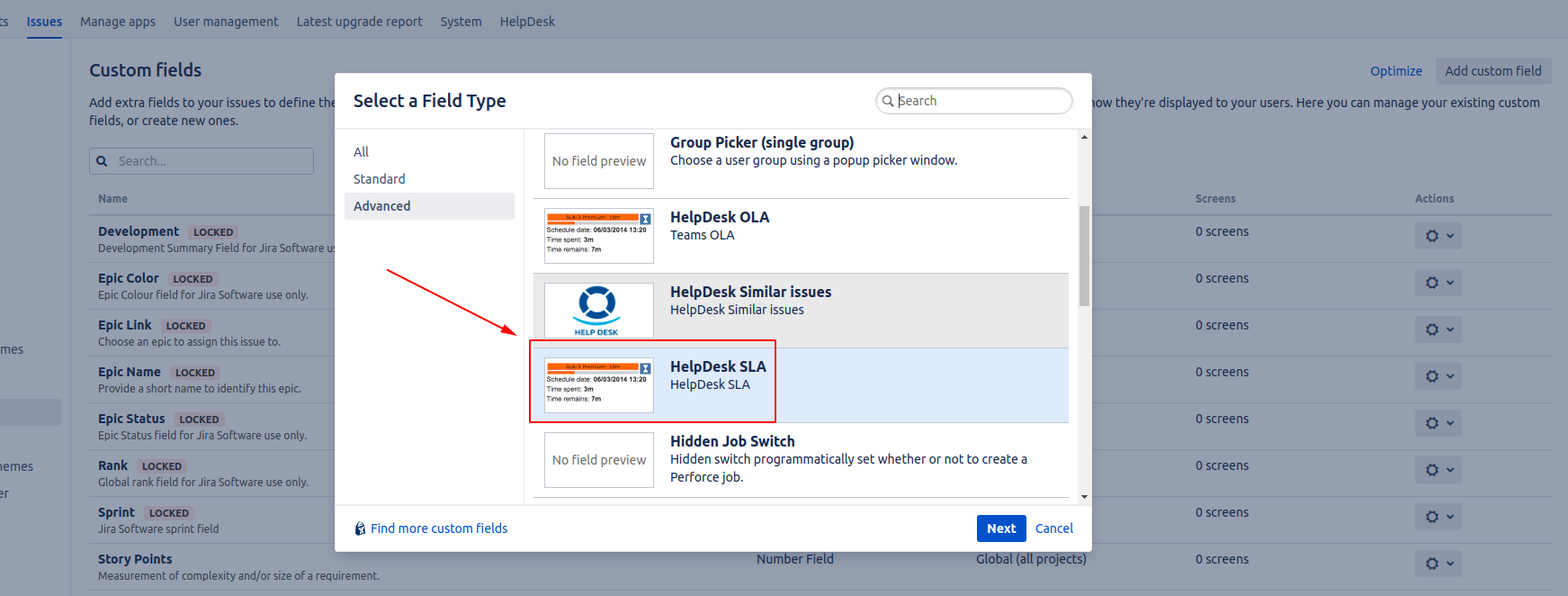
Task: Select the All field type category
Action: [x=429, y=152]
